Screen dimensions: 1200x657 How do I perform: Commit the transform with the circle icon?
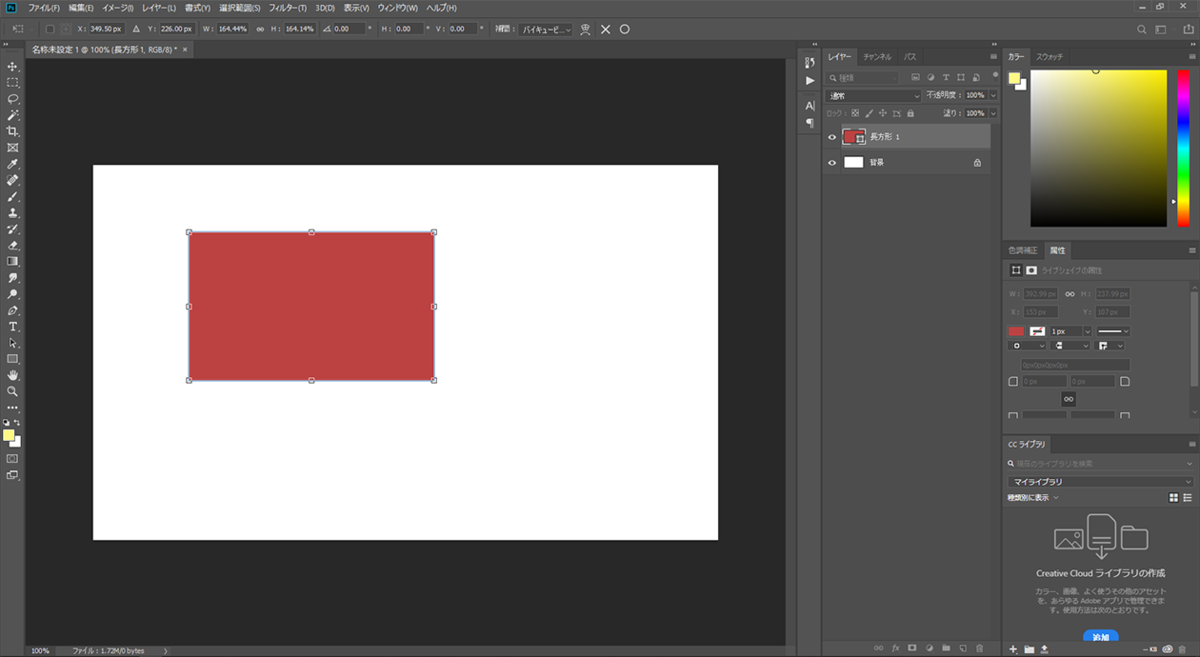[x=625, y=29]
